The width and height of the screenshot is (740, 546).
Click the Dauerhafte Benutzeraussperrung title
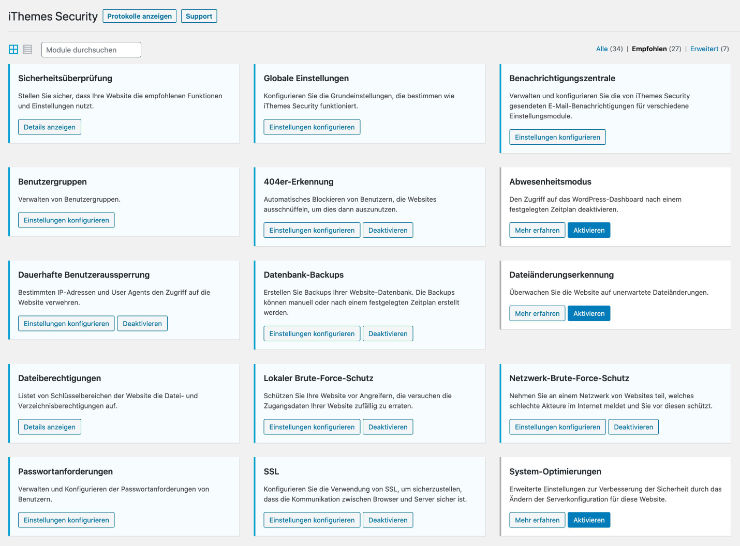tap(84, 275)
